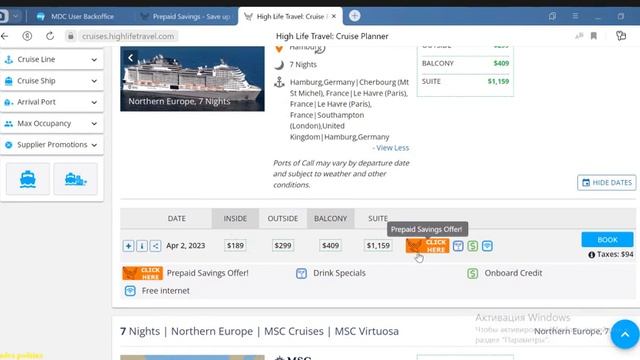
Task: Expand the Max Occupancy filter
Action: click(51, 123)
